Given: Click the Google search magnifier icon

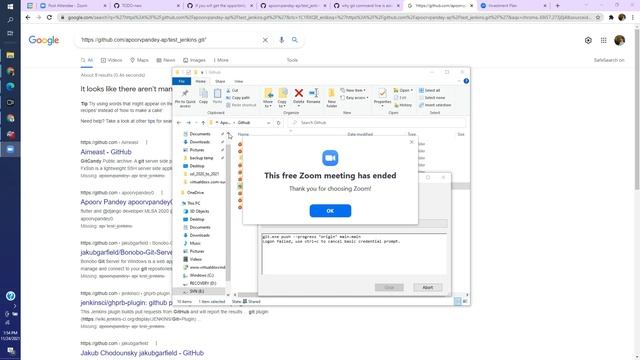Looking at the screenshot, I should tap(295, 40).
